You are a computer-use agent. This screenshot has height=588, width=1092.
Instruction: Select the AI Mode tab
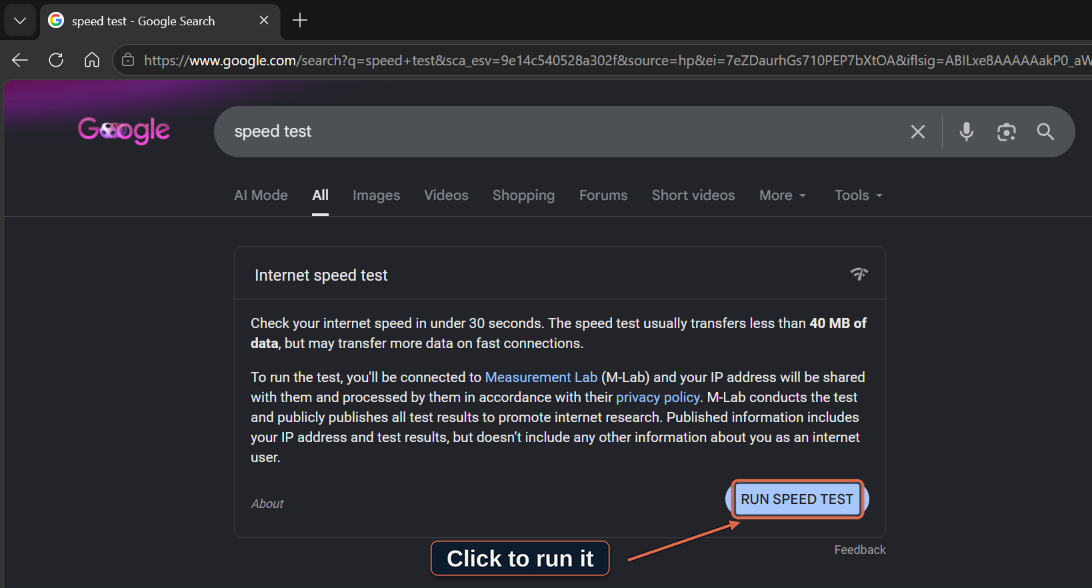(260, 196)
